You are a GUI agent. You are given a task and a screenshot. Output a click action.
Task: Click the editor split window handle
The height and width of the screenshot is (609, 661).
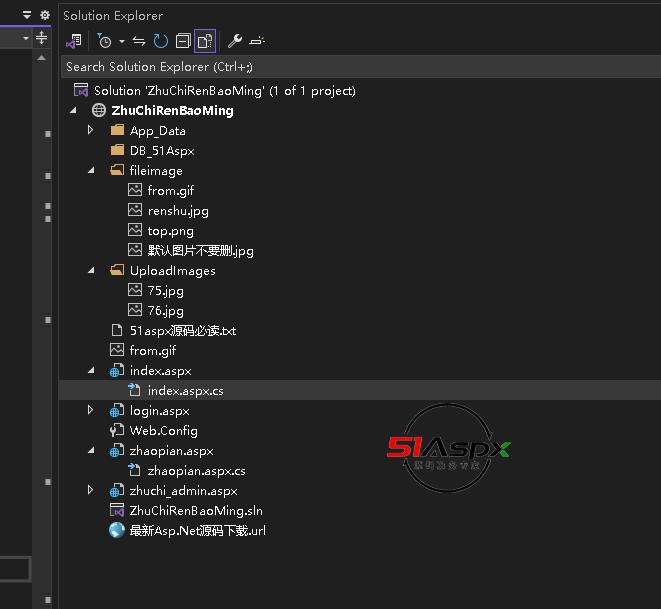coord(41,38)
